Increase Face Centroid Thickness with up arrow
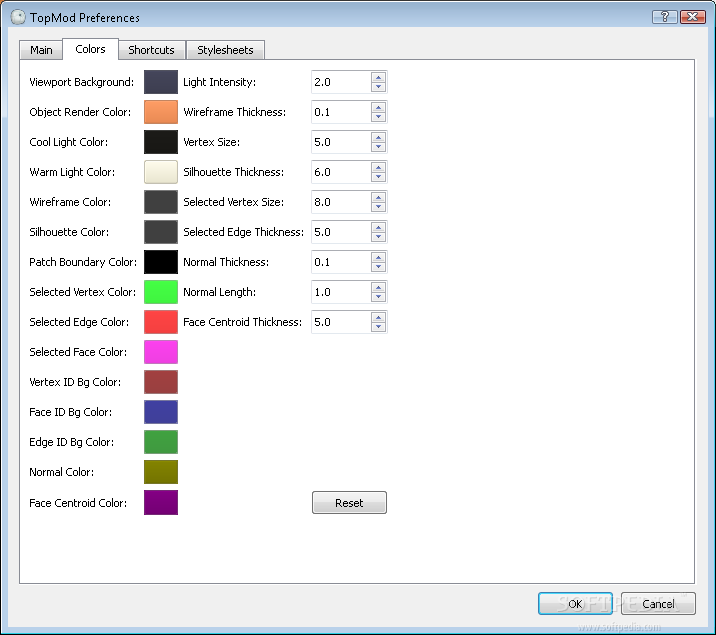Image resolution: width=716 pixels, height=635 pixels. coord(378,317)
